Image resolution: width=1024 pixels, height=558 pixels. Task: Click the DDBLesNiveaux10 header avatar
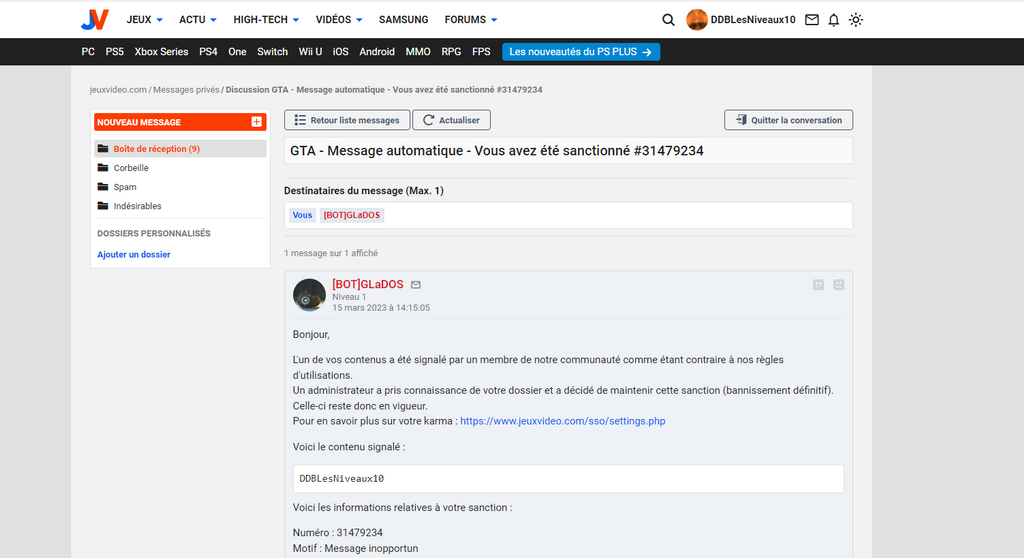pos(697,20)
